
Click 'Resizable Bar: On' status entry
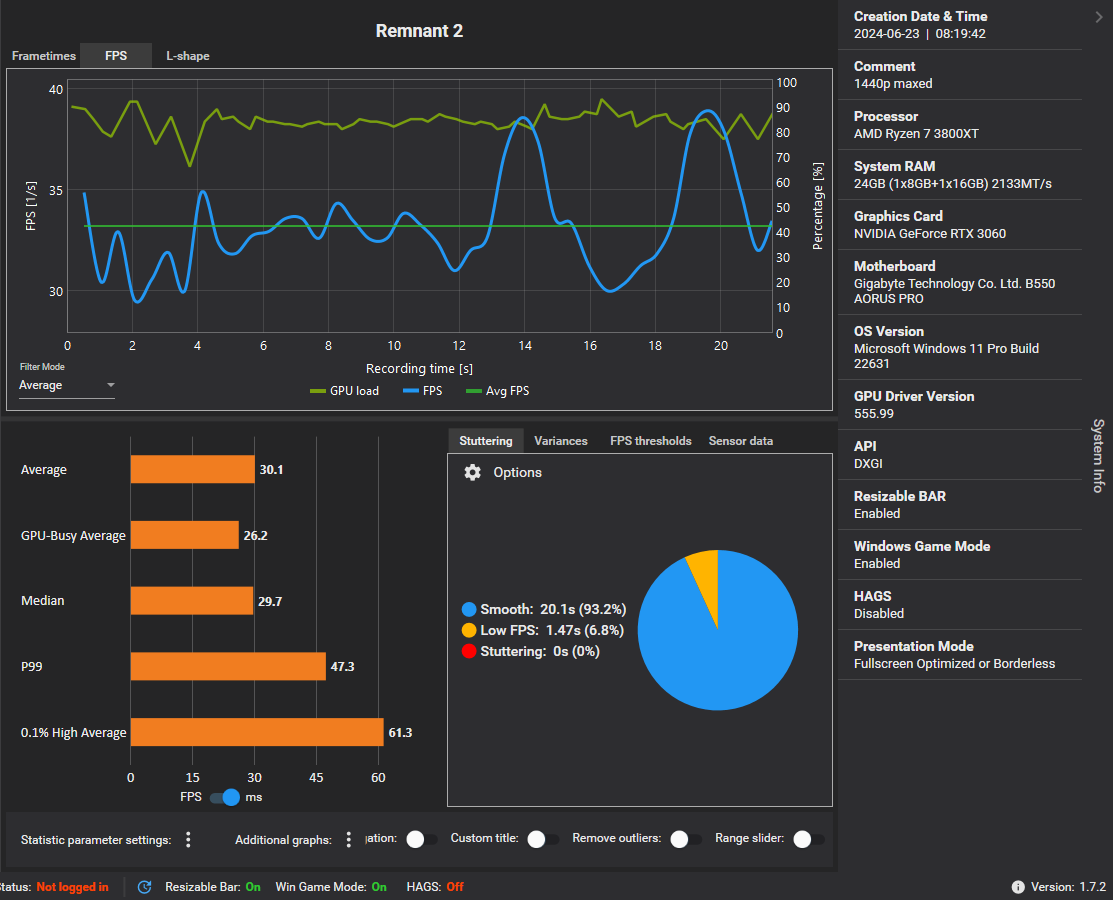[213, 887]
